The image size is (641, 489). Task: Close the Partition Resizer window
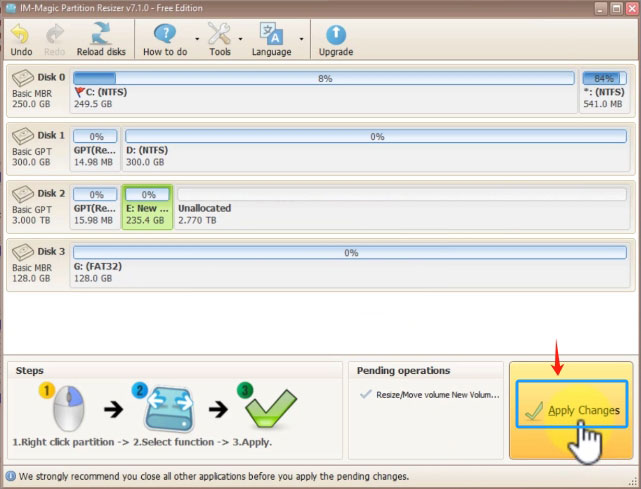tap(632, 8)
